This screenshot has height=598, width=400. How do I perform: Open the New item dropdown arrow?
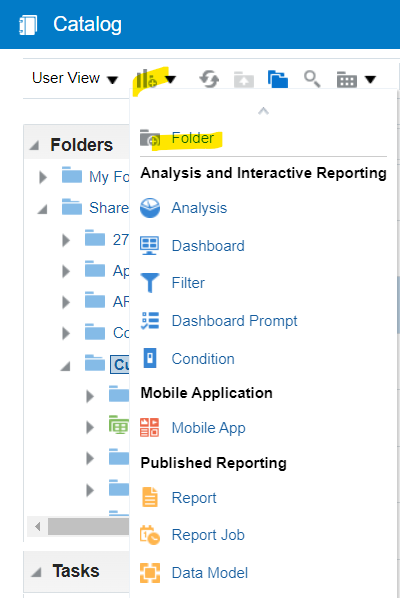click(170, 79)
